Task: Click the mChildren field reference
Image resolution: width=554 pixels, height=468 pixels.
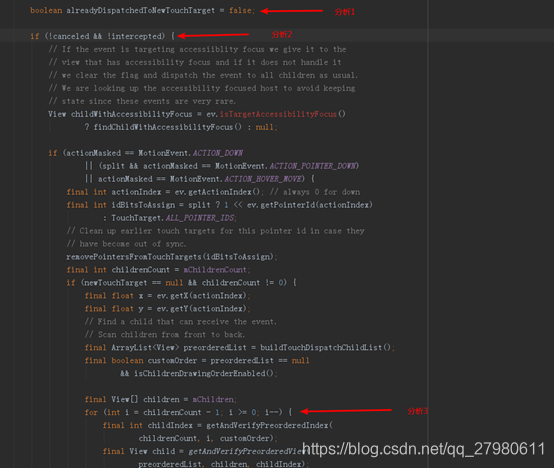Action: (213, 399)
